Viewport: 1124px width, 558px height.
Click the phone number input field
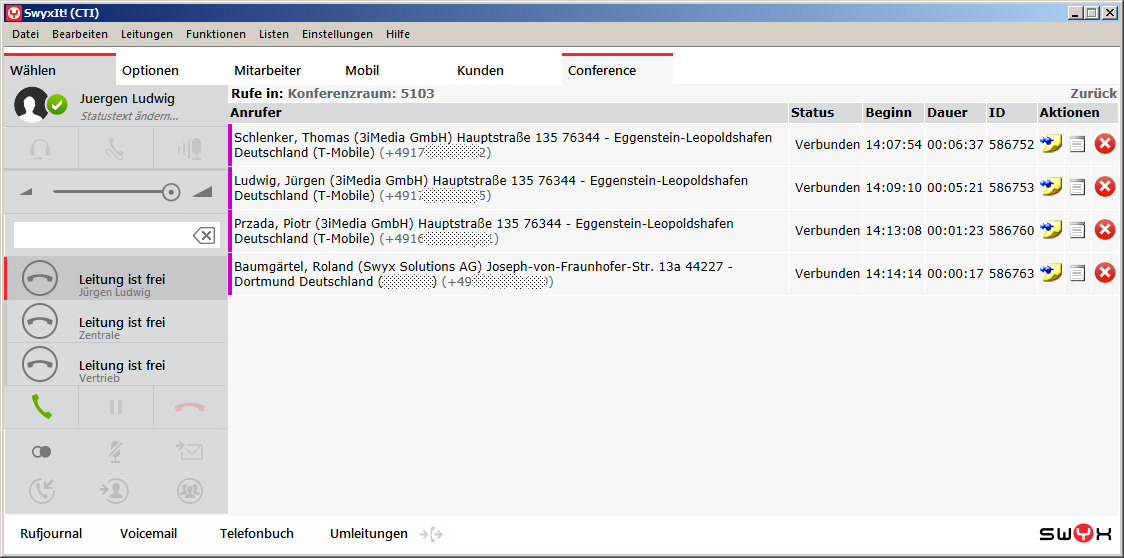pyautogui.click(x=101, y=235)
